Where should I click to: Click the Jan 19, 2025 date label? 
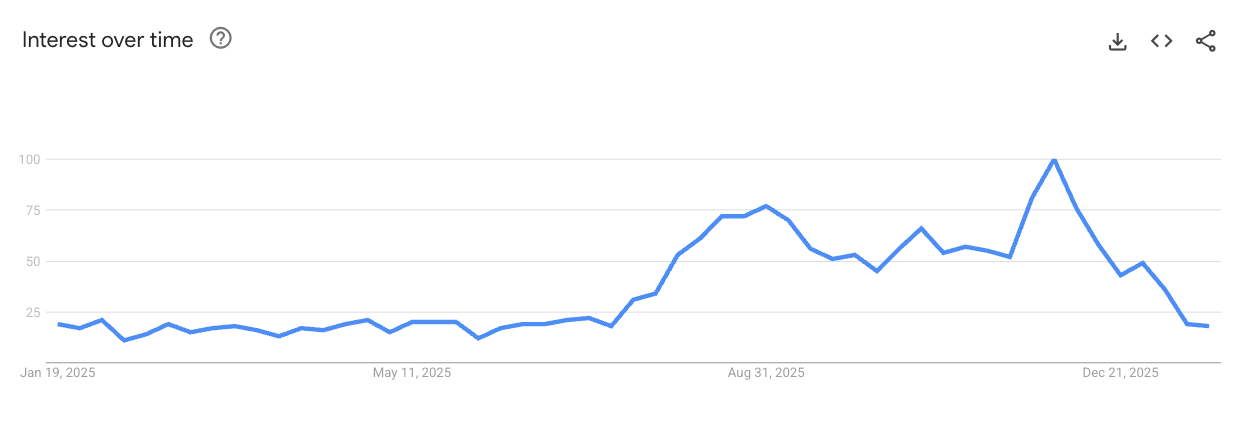[x=58, y=373]
